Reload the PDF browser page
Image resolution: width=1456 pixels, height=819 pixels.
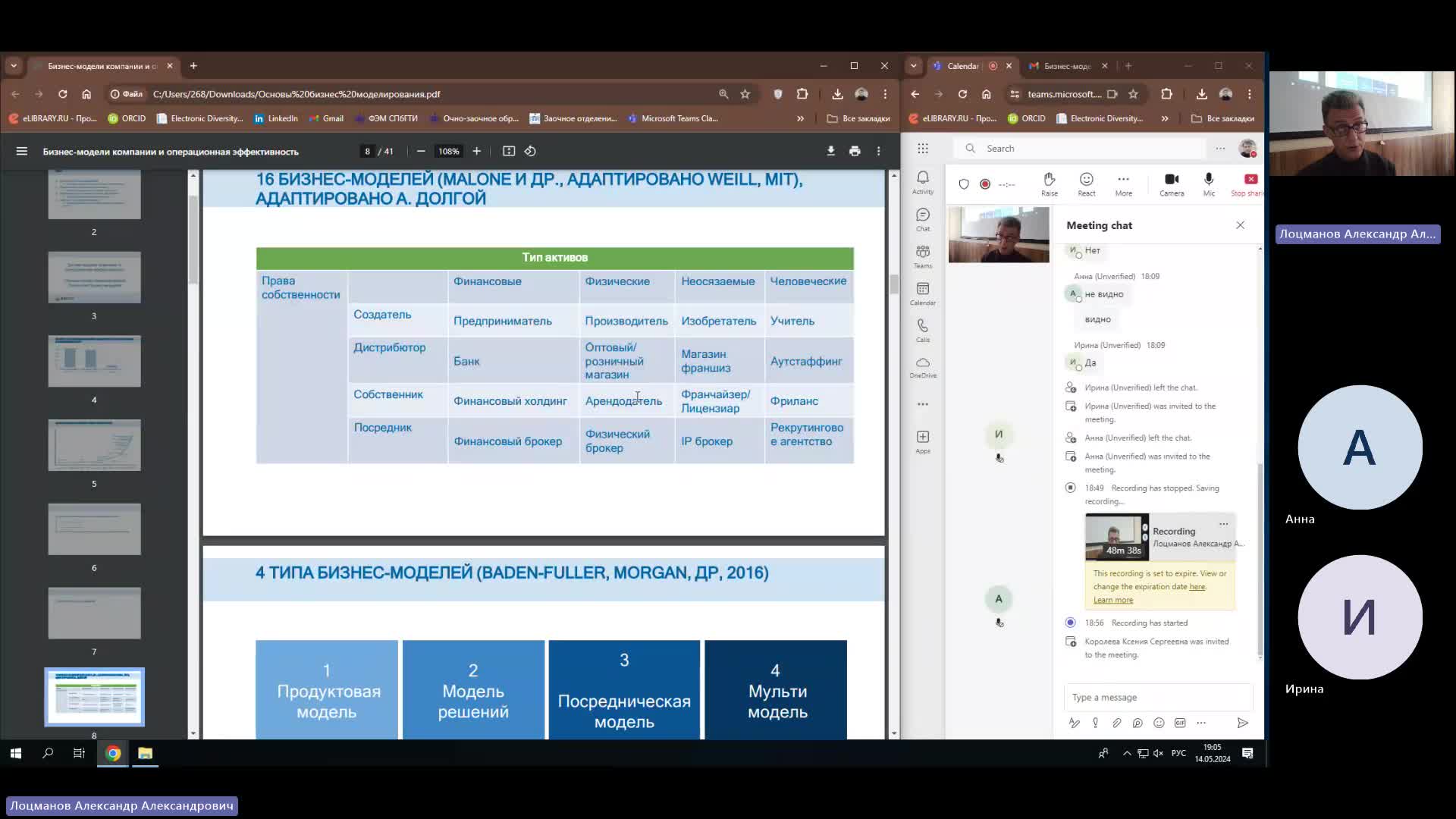click(x=63, y=94)
